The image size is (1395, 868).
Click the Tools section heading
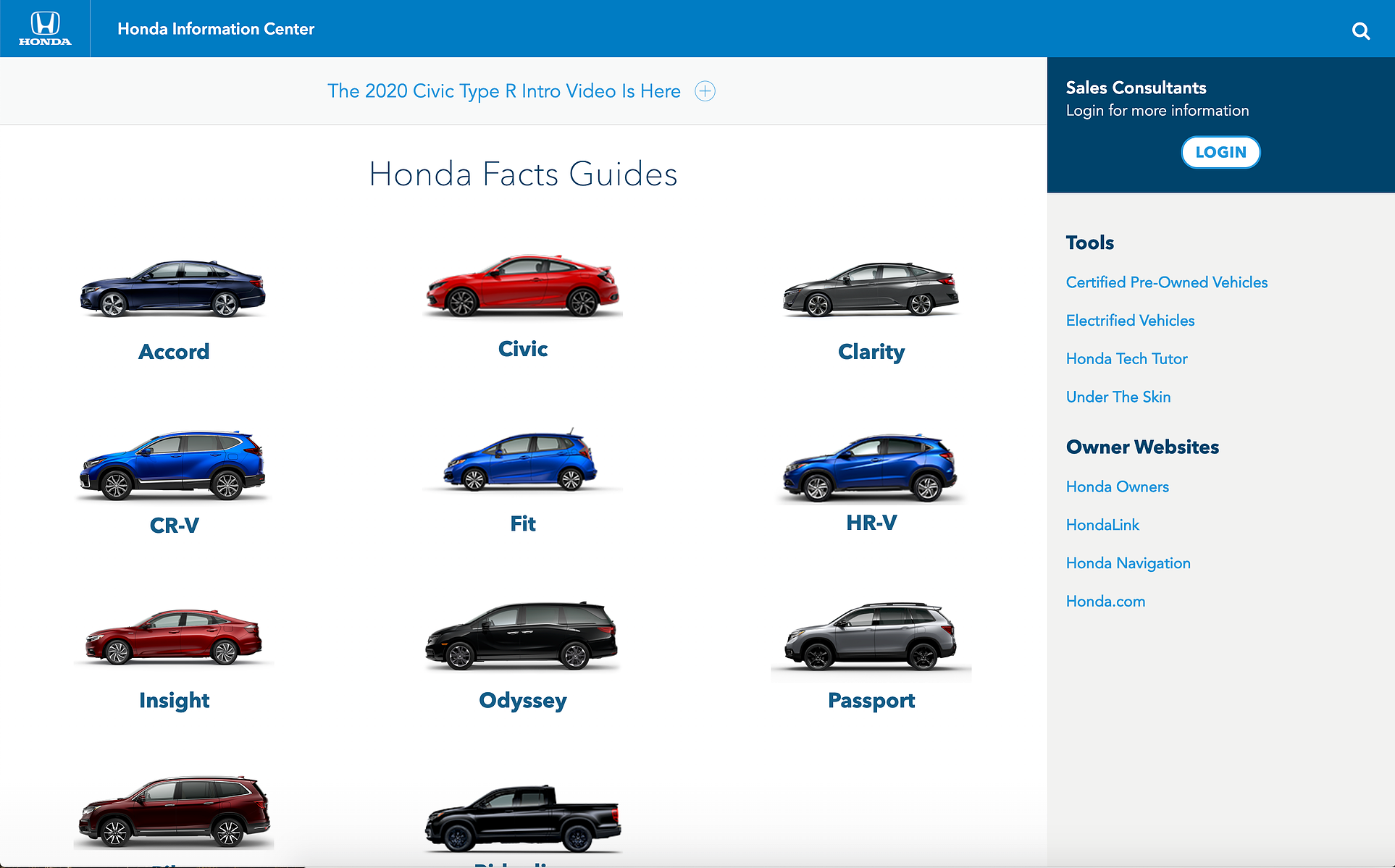1089,243
